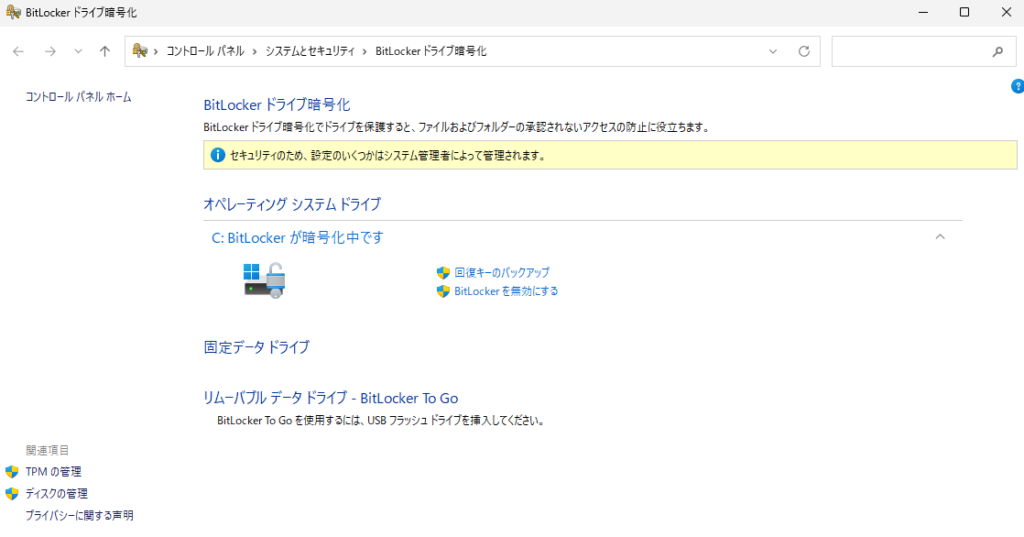
Task: Open システムとセキュリティ breadcrumb
Action: click(x=310, y=51)
